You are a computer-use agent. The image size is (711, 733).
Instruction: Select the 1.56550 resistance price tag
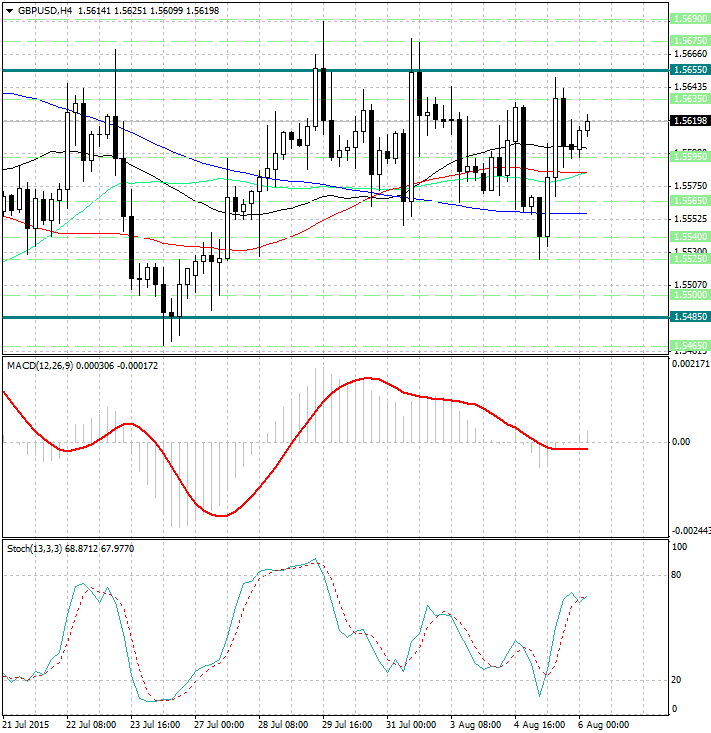pos(690,70)
